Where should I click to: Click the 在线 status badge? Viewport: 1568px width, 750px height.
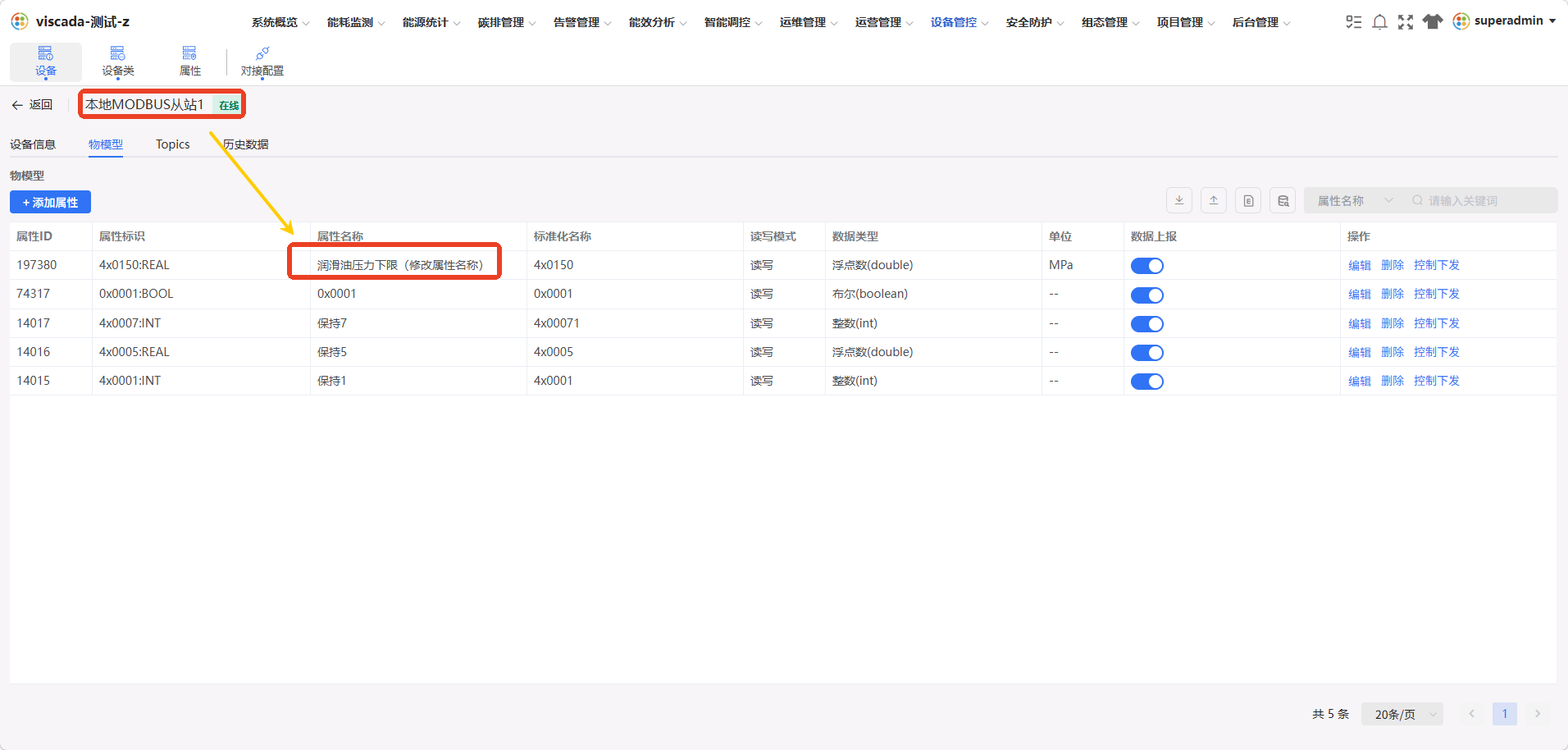(229, 105)
